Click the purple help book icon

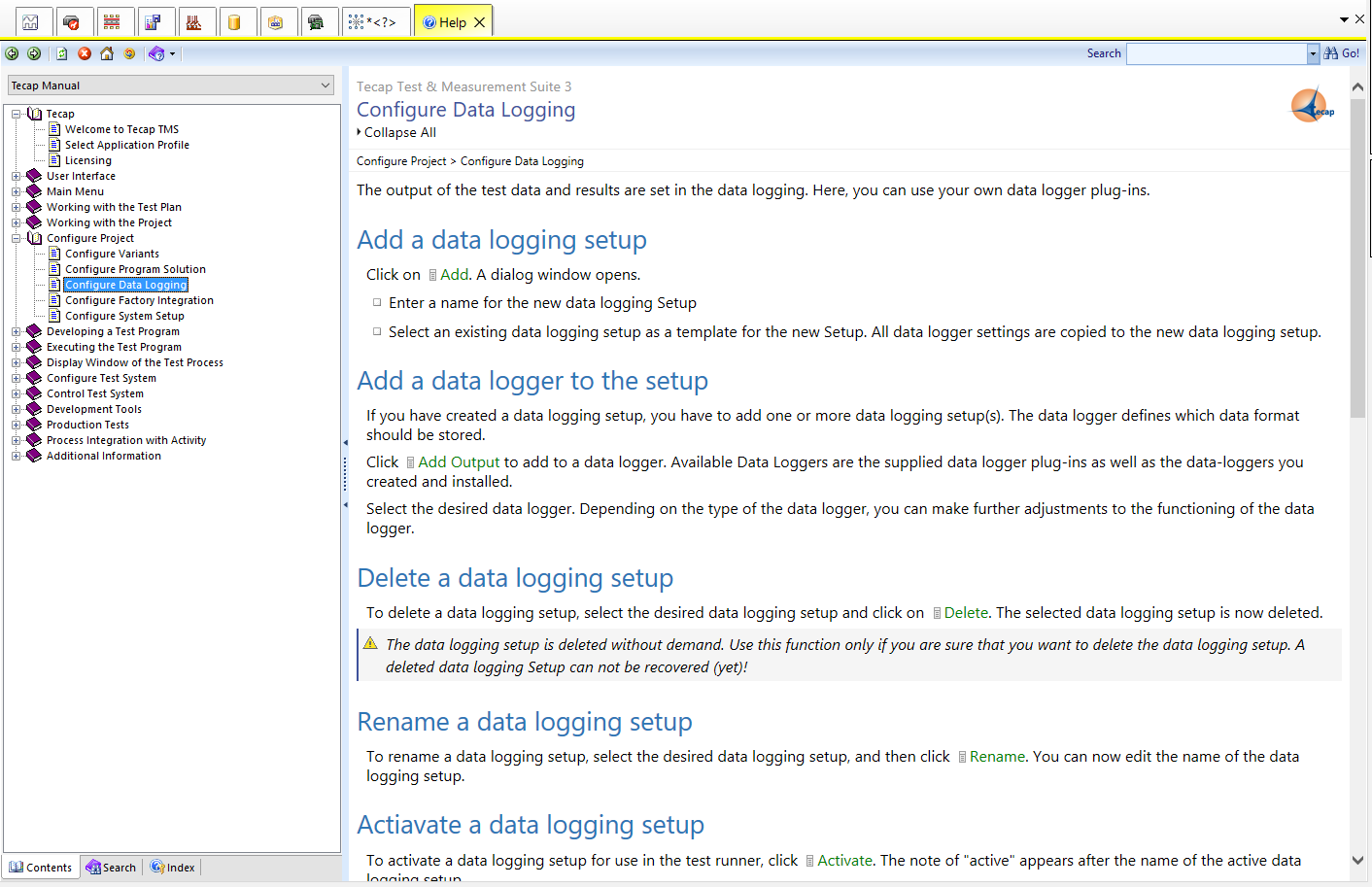click(156, 53)
